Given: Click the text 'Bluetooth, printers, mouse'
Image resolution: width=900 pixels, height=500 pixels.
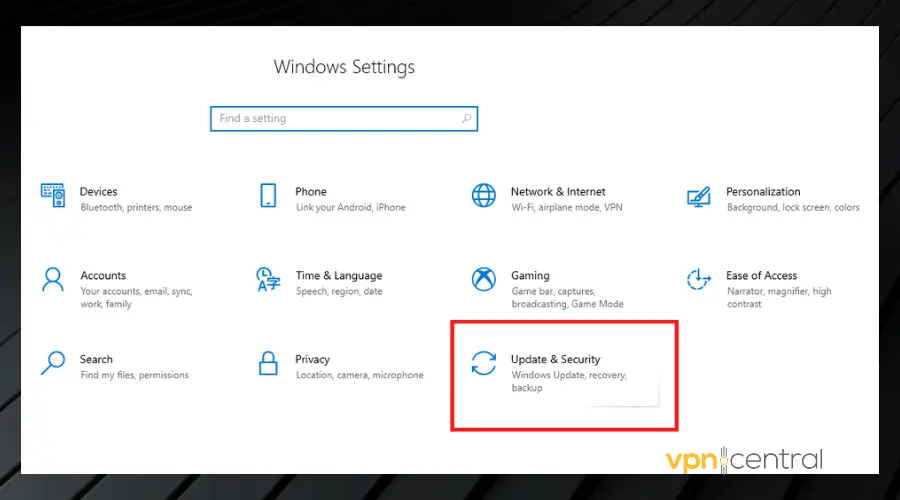Looking at the screenshot, I should coord(136,207).
